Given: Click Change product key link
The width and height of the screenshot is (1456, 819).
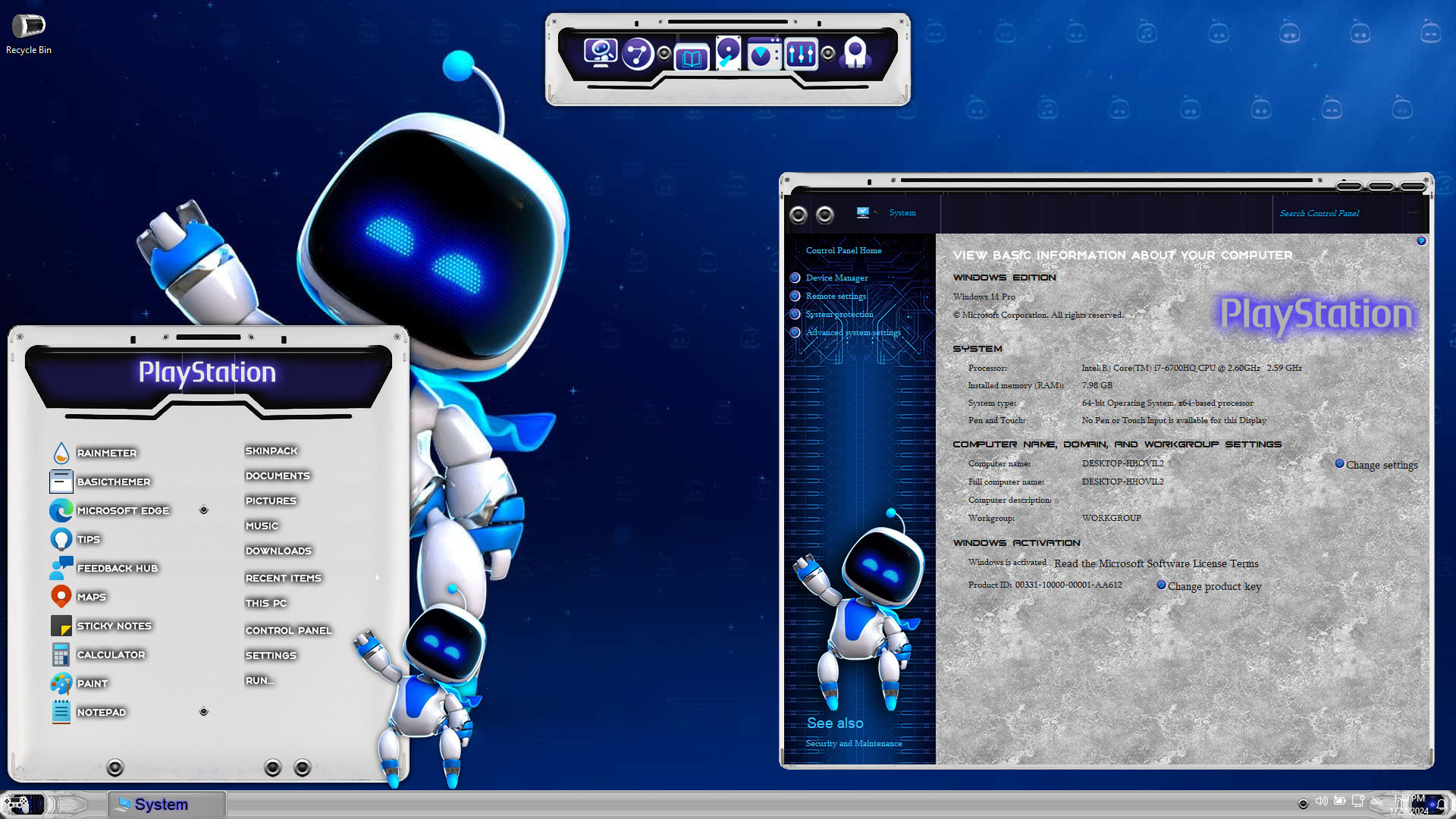Looking at the screenshot, I should click(x=1214, y=586).
